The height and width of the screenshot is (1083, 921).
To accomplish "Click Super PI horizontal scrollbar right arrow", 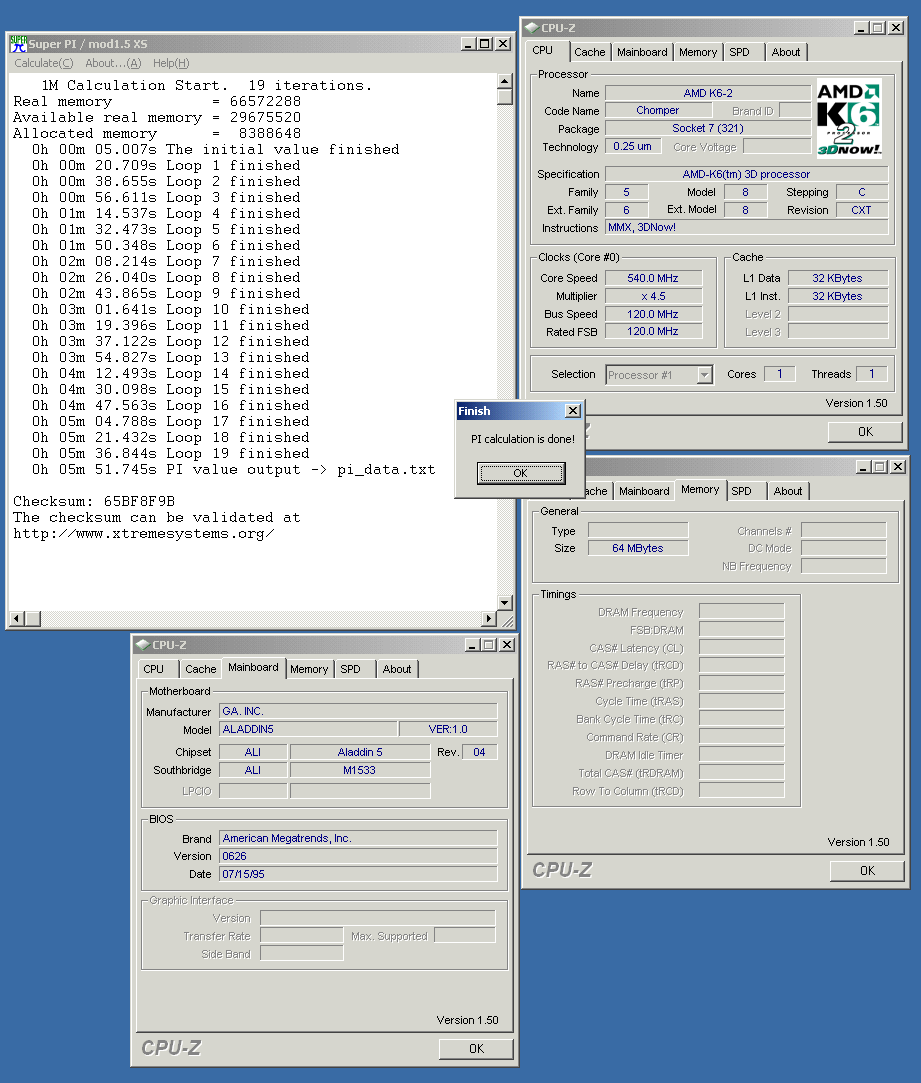I will pyautogui.click(x=489, y=618).
